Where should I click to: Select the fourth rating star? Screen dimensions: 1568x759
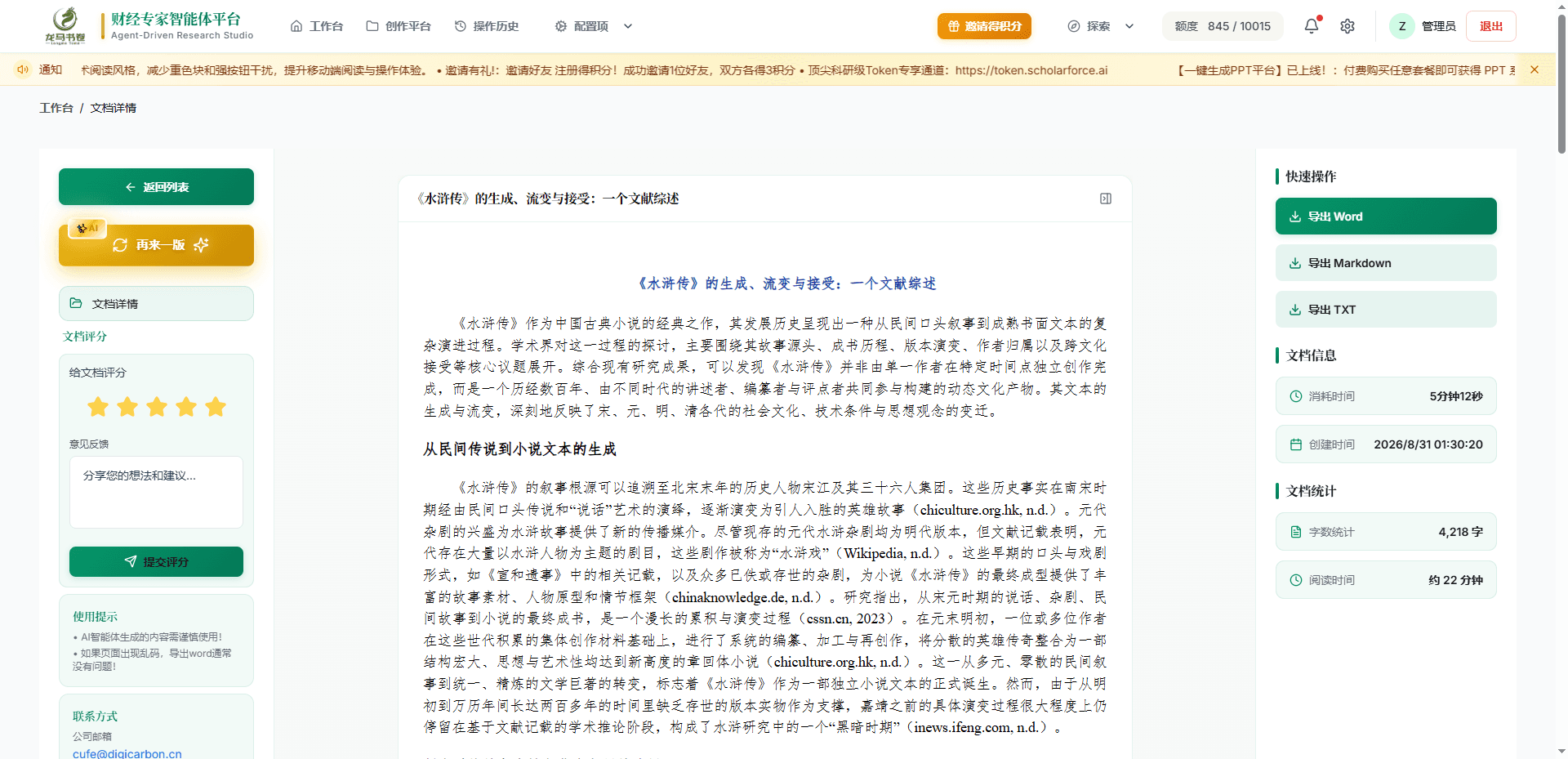pos(186,407)
